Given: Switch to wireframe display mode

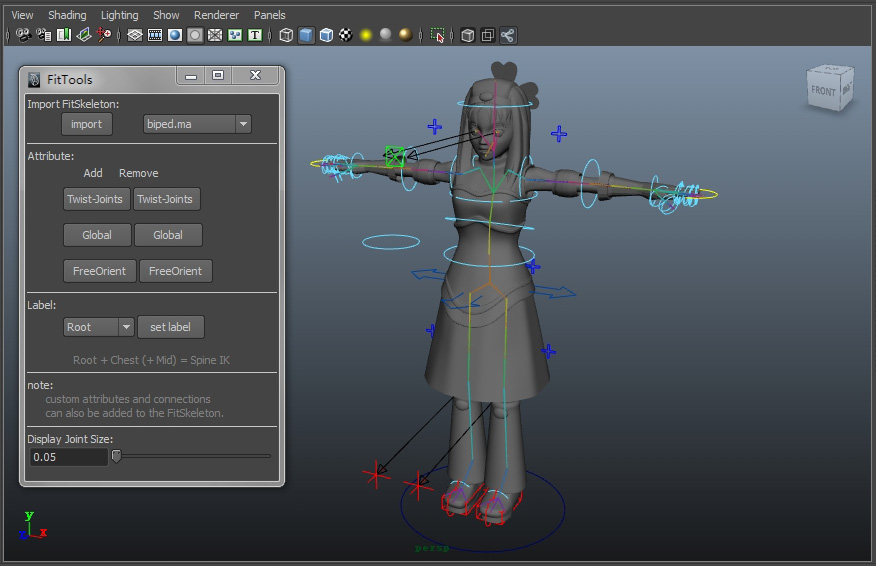Looking at the screenshot, I should (287, 35).
